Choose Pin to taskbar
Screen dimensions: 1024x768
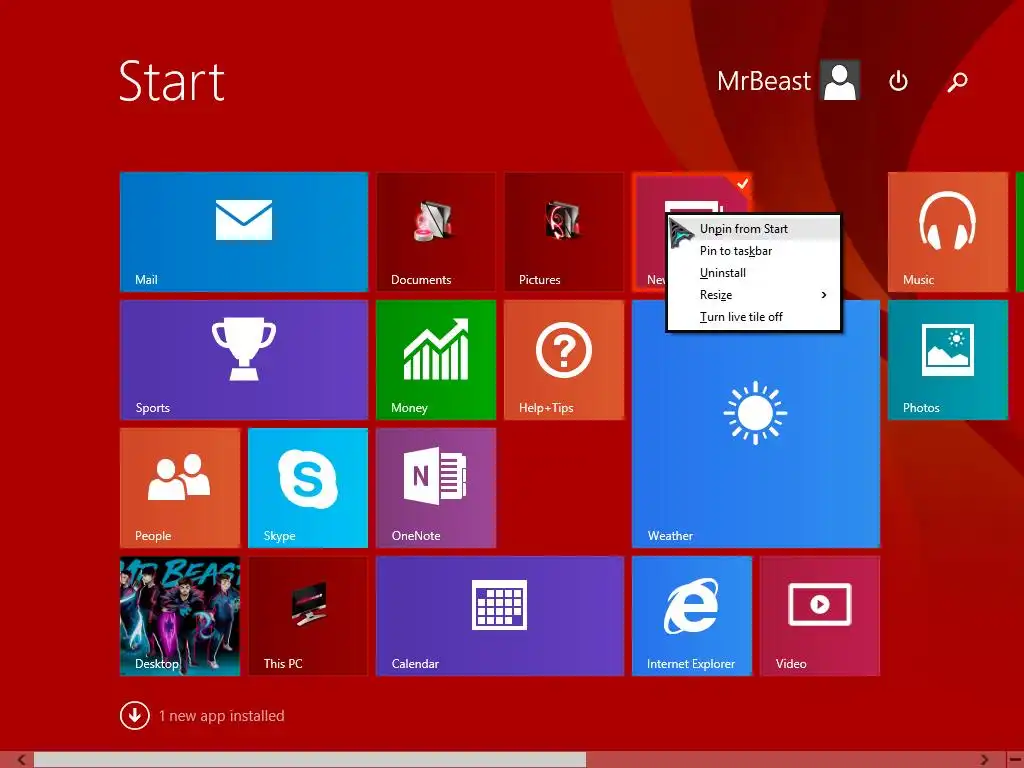click(754, 251)
